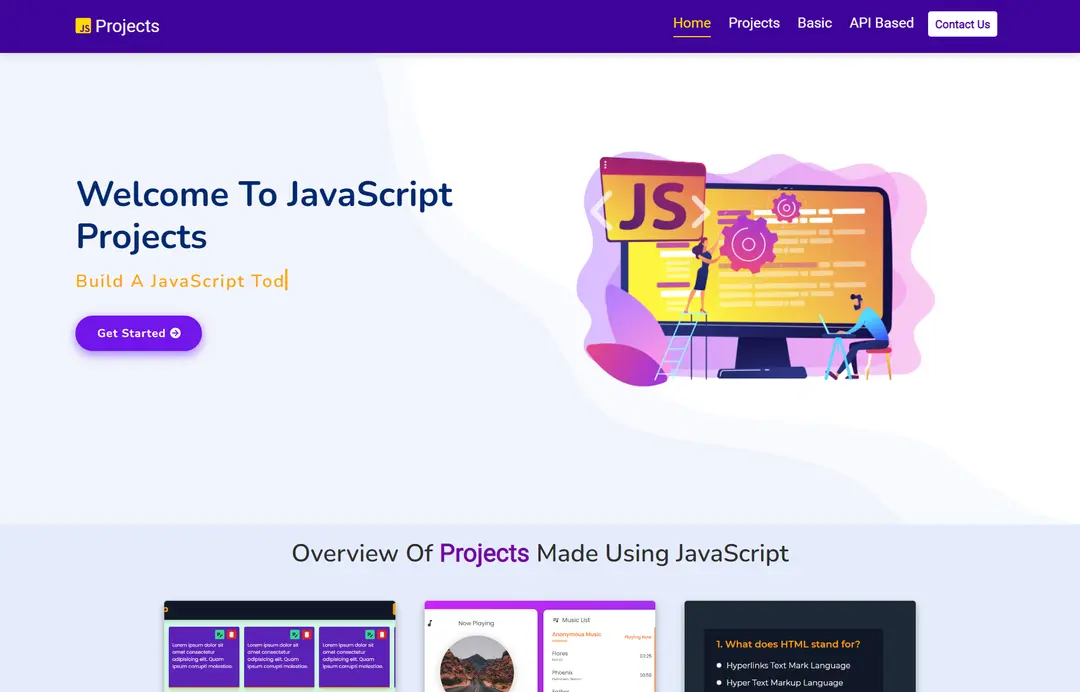
Task: Open the Home nav link
Action: click(692, 23)
